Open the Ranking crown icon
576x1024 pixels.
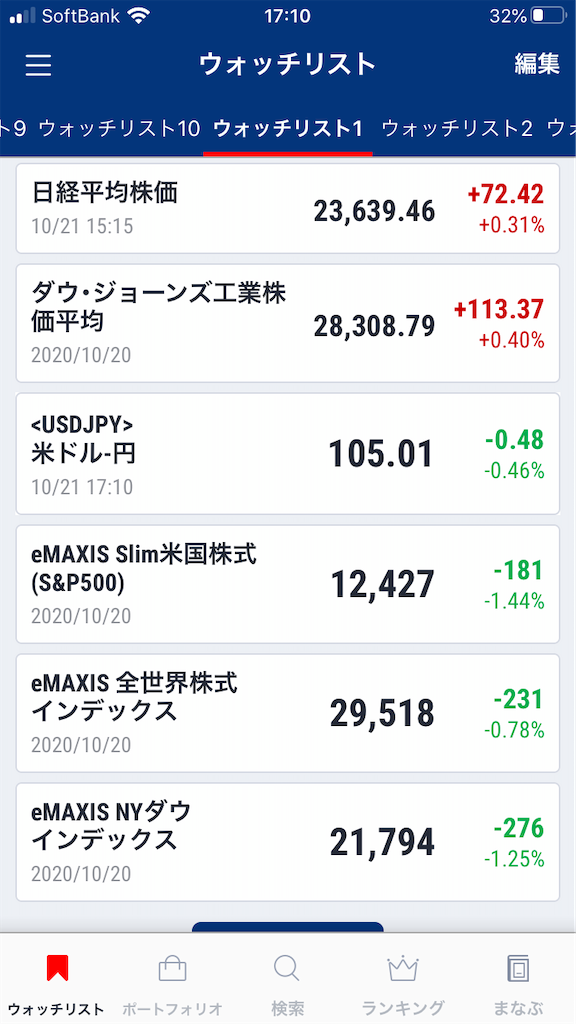403,968
